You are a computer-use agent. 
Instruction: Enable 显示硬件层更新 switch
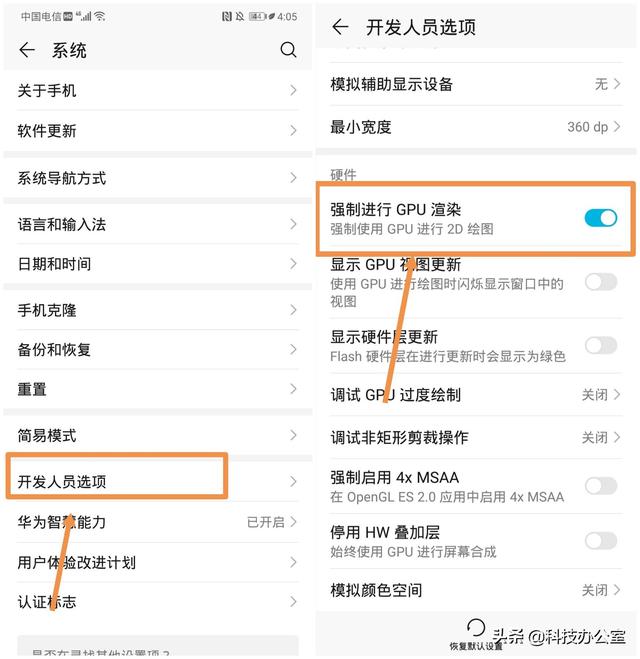coord(600,345)
